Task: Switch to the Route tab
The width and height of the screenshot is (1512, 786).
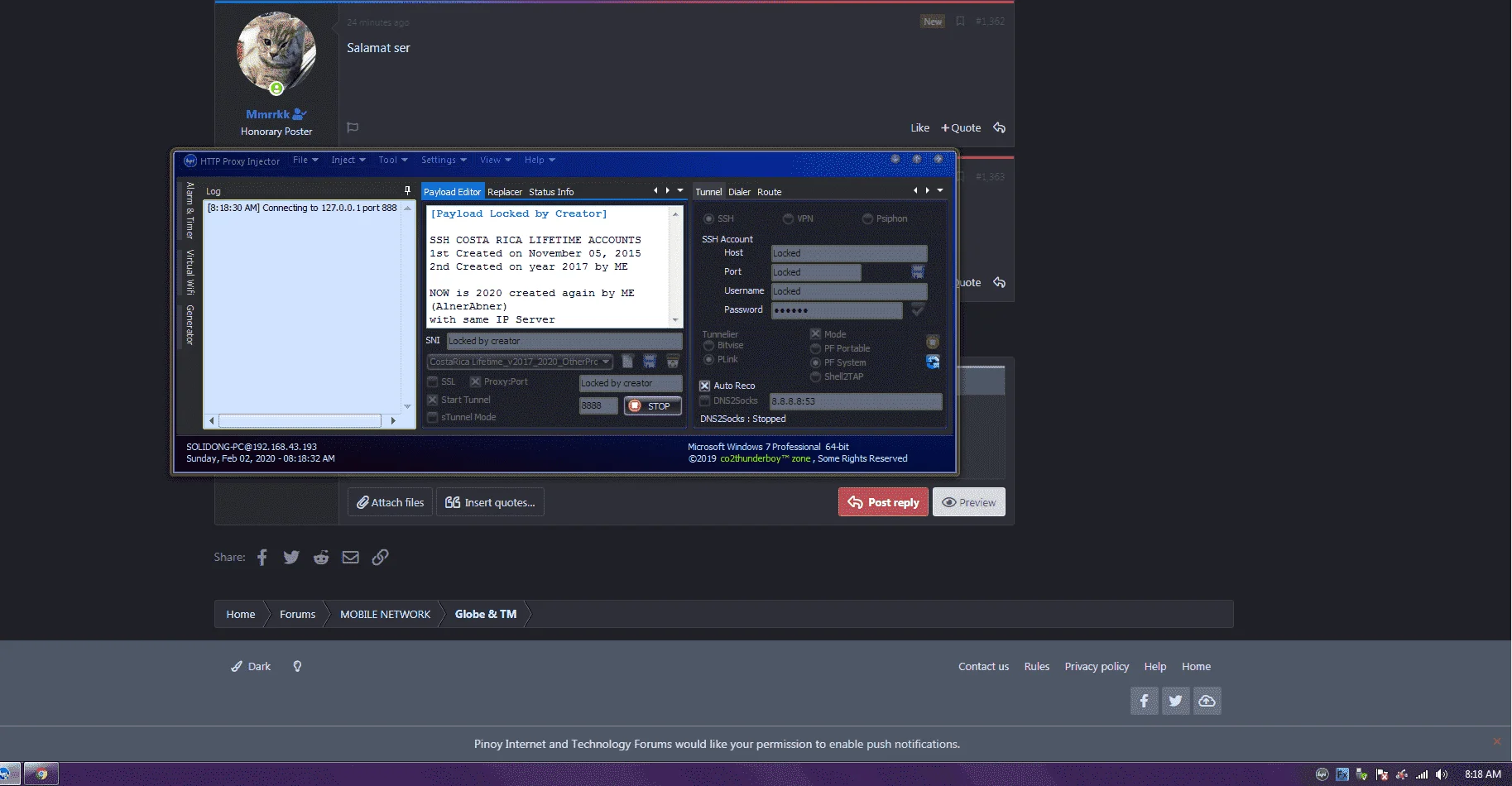Action: [x=769, y=192]
